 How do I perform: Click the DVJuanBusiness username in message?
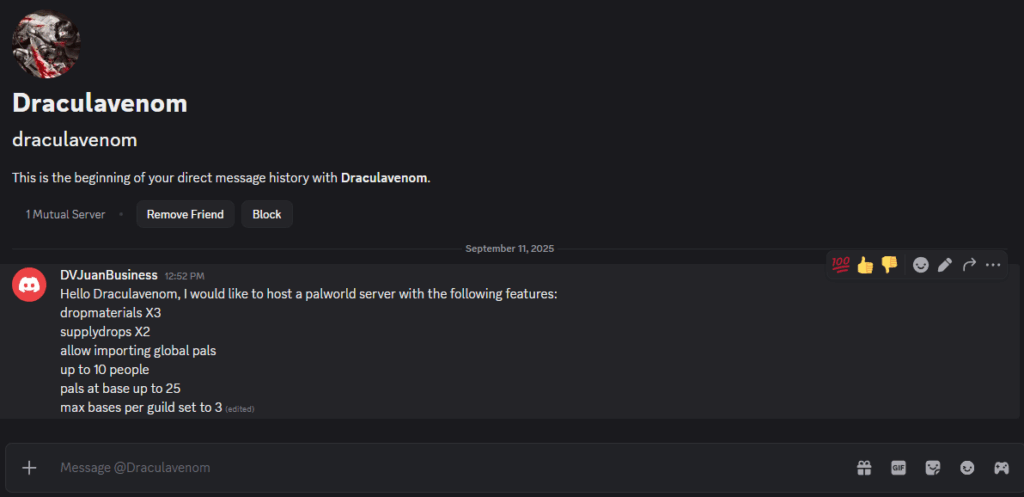tap(108, 275)
